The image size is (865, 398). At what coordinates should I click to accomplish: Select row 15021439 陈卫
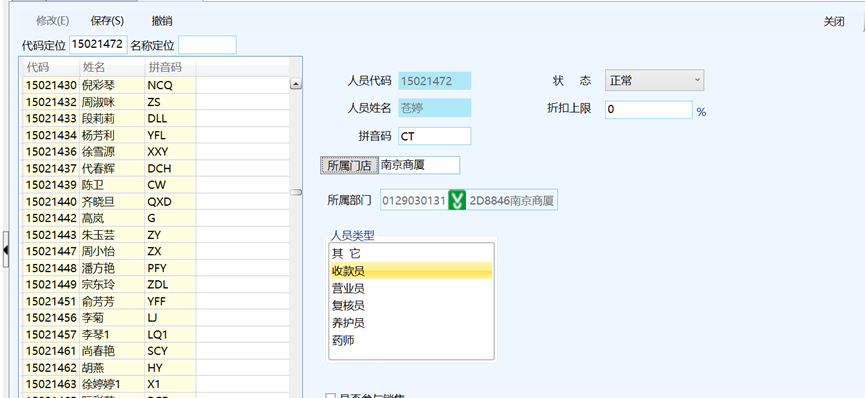pos(156,185)
